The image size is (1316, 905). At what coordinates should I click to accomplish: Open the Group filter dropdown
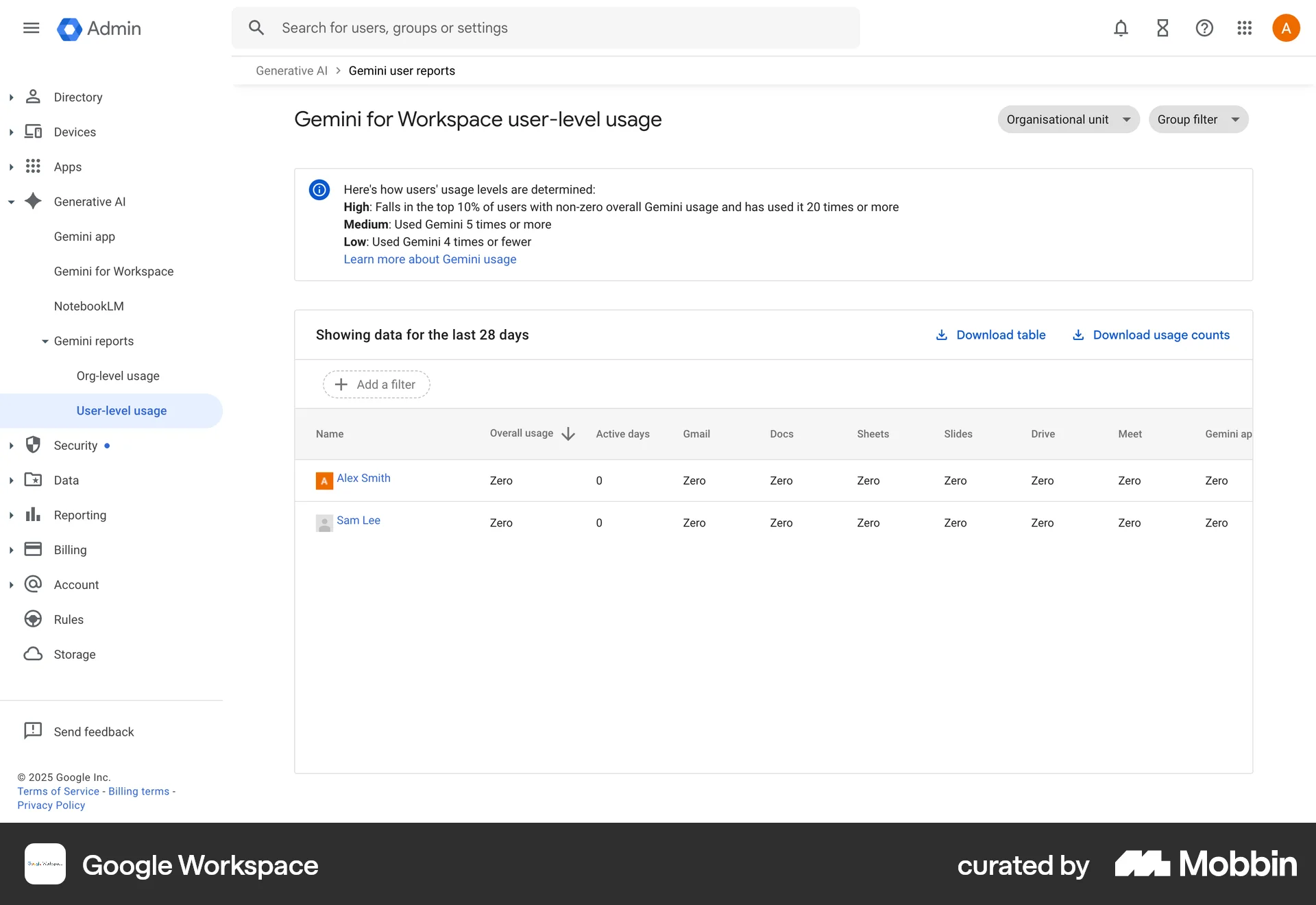click(x=1198, y=119)
